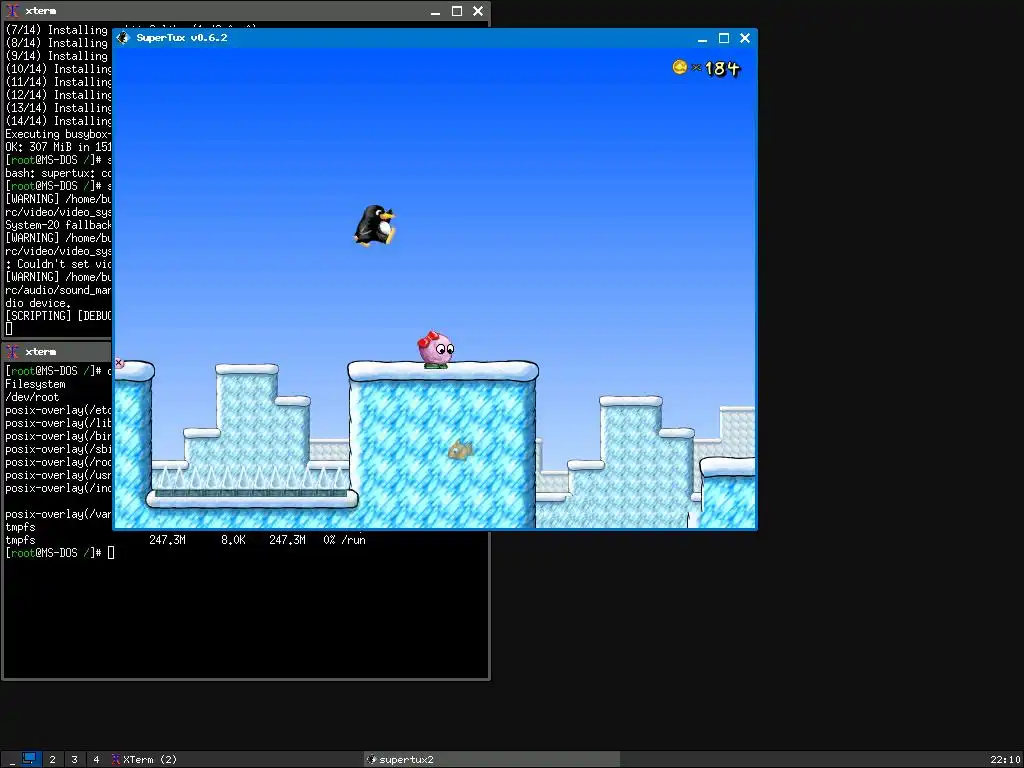The width and height of the screenshot is (1024, 768).
Task: Click the '/dev/root' row in bottom xterm
Action: (x=32, y=397)
